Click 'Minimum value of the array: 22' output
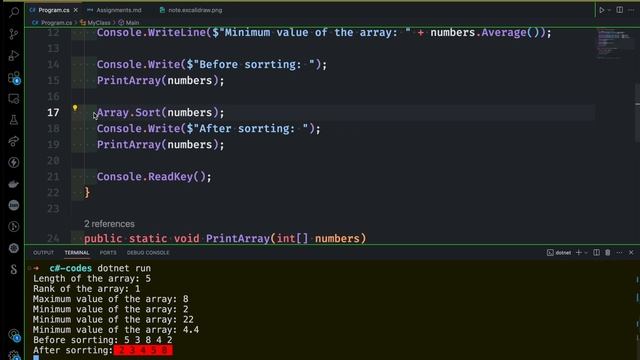The image size is (640, 360). point(113,319)
